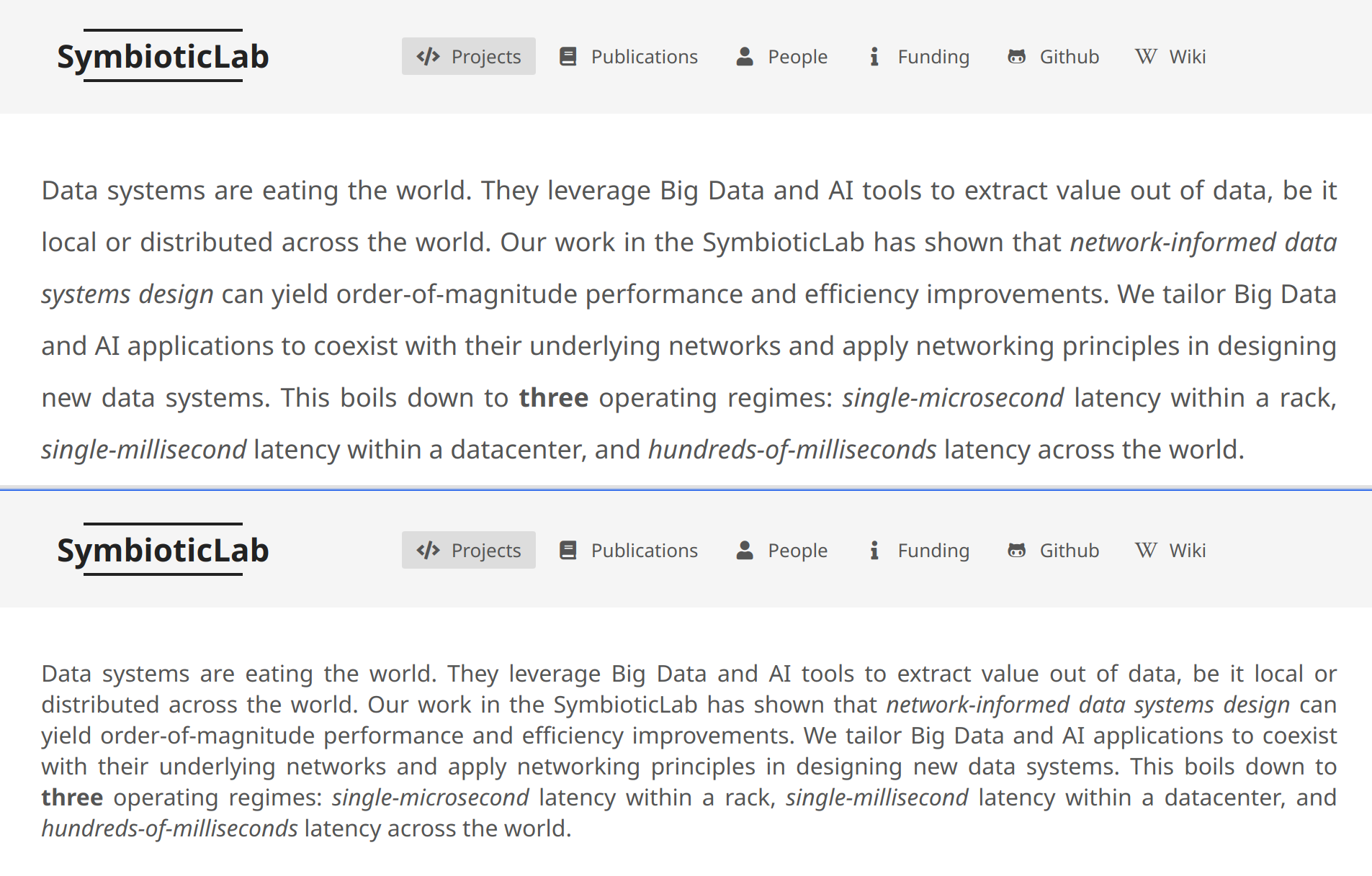
Task: Open Publications from the lower navigation
Action: [644, 550]
